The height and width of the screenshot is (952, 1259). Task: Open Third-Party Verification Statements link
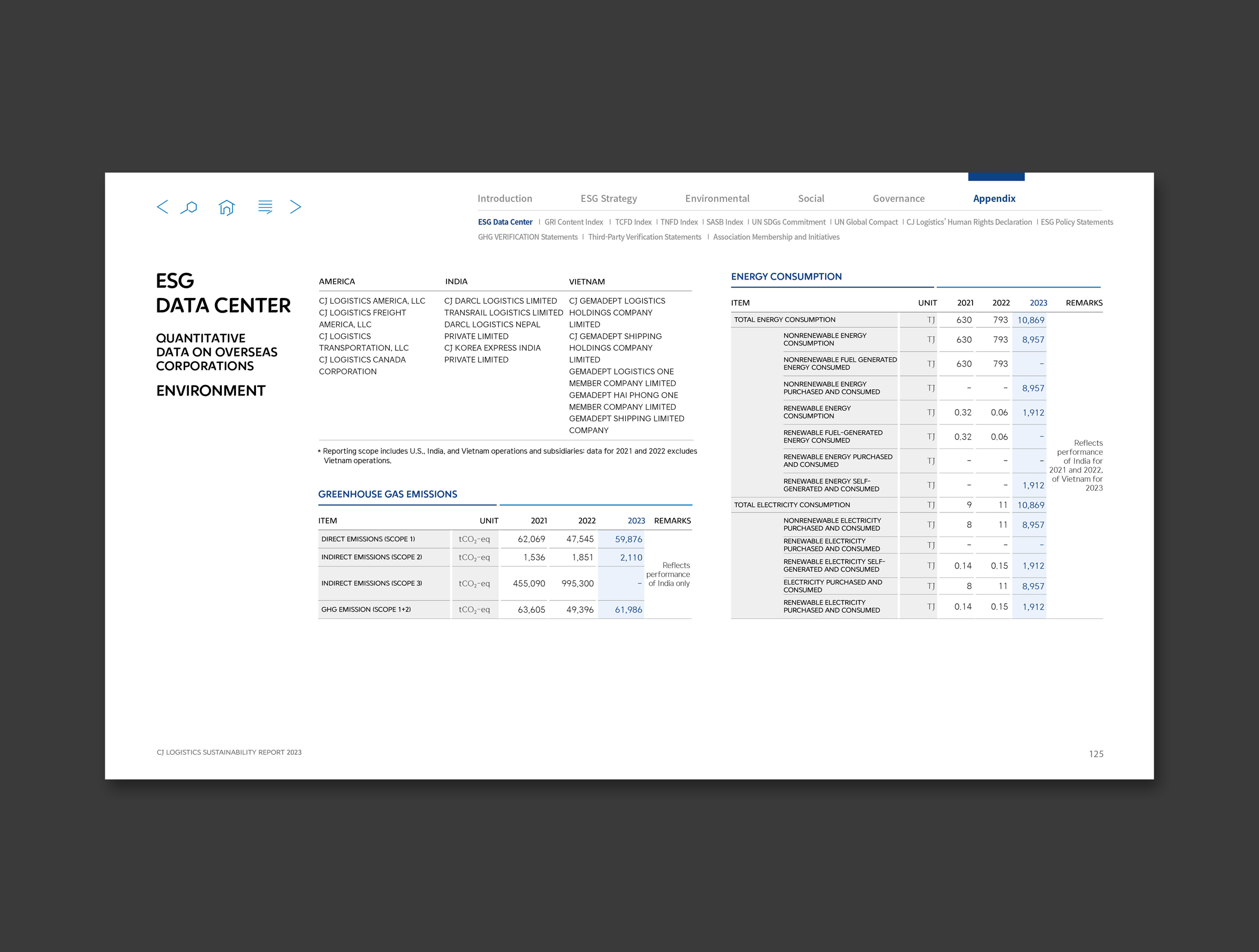click(x=644, y=237)
